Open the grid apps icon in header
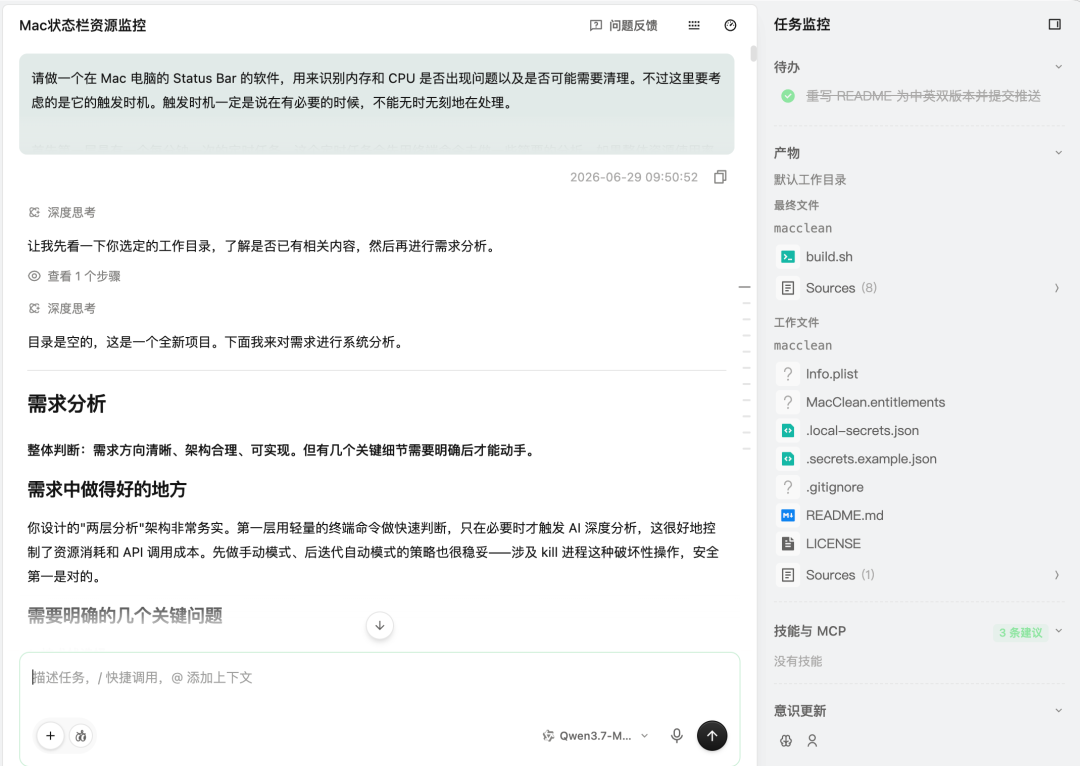 (x=694, y=25)
